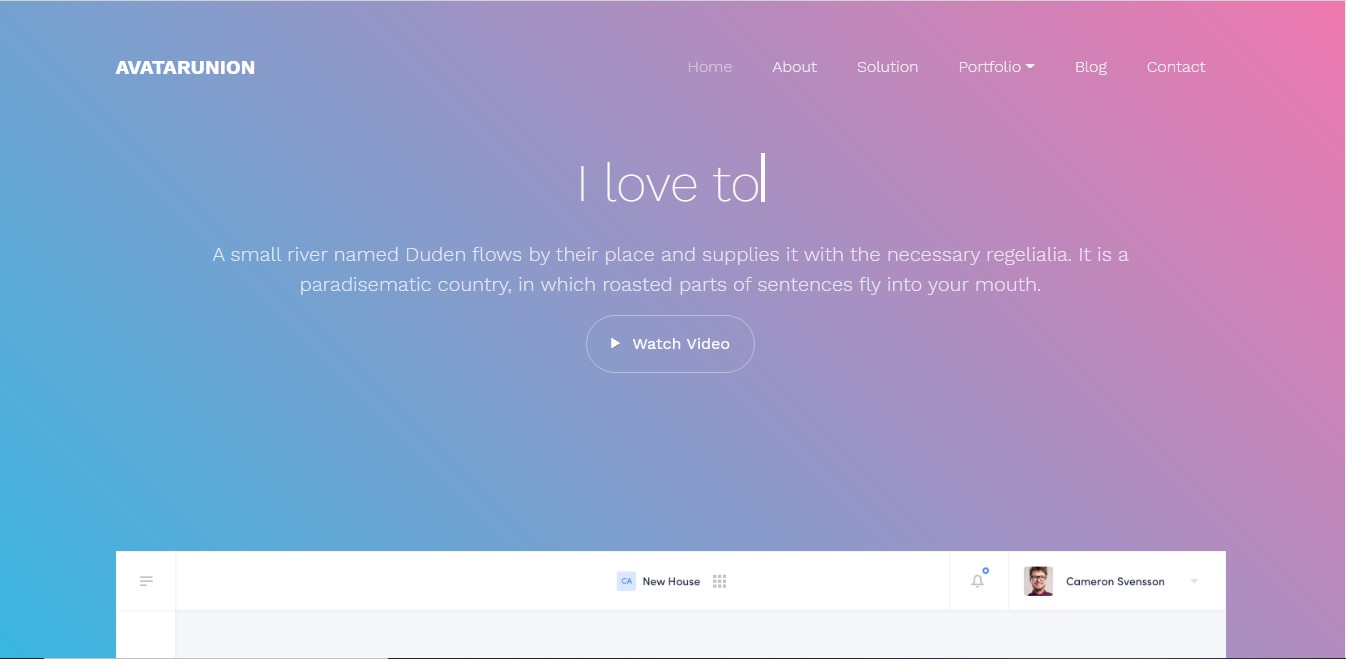Click the paragraph about river Duden

[670, 269]
